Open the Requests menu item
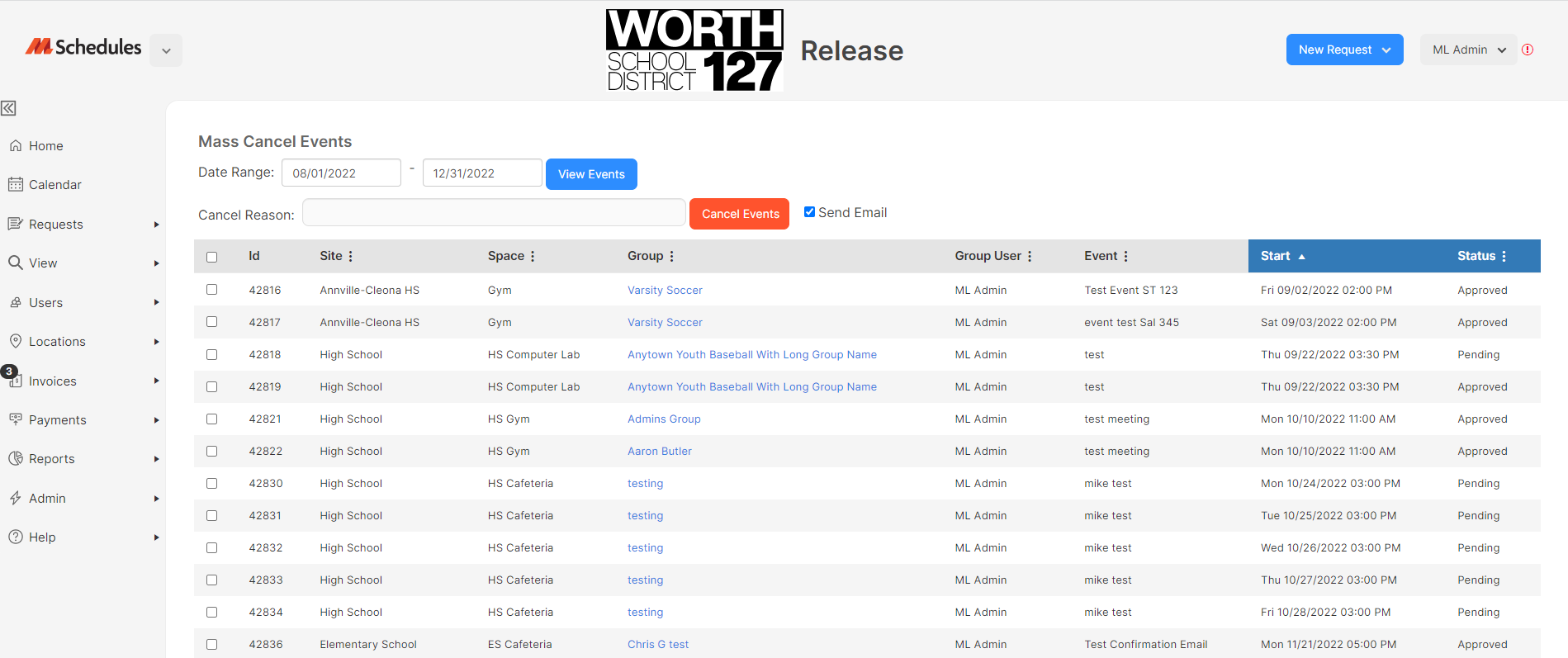This screenshot has width=1568, height=658. [56, 225]
